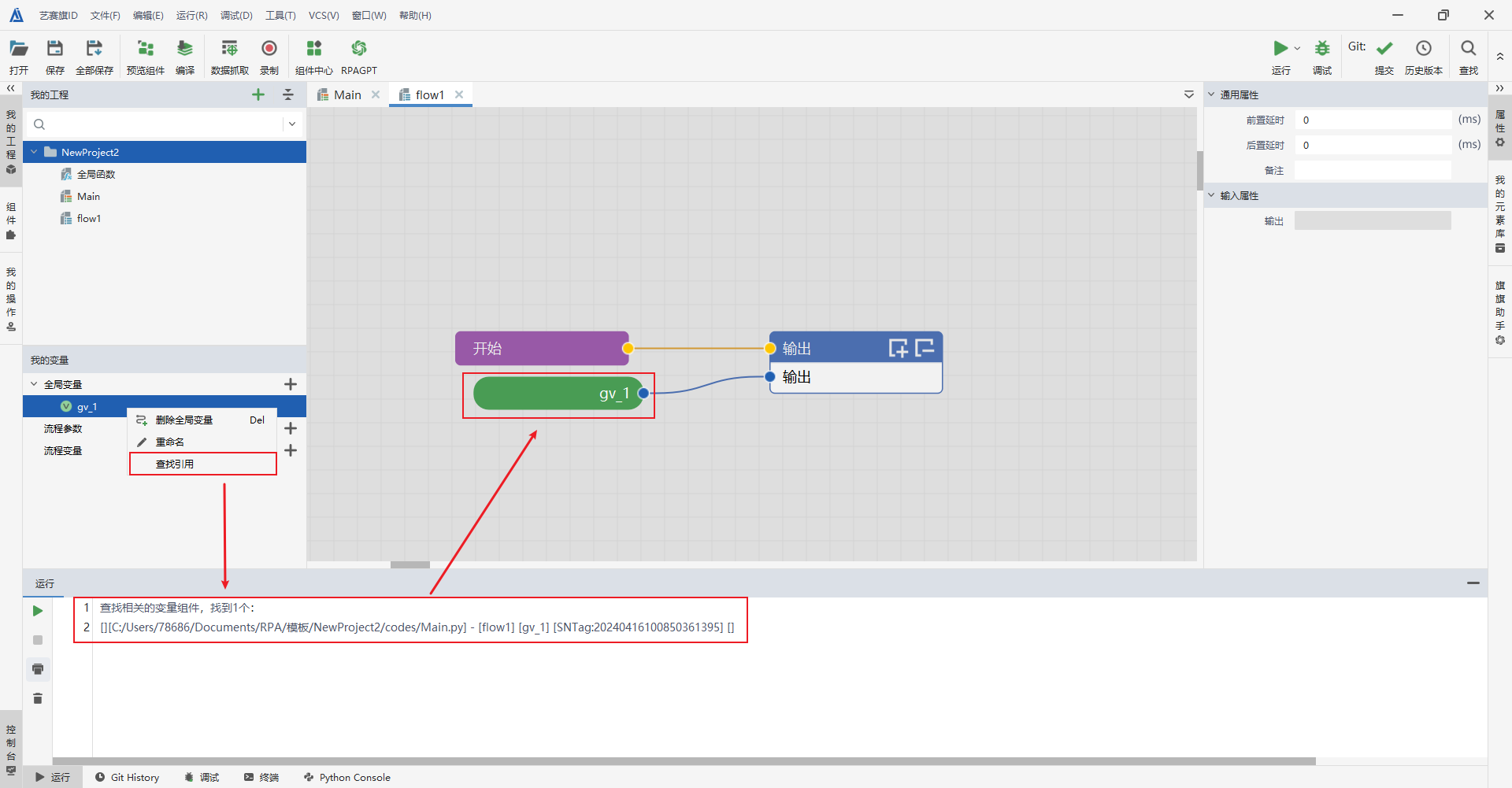
Task: Launch the RPAGPT tool
Action: click(x=359, y=49)
